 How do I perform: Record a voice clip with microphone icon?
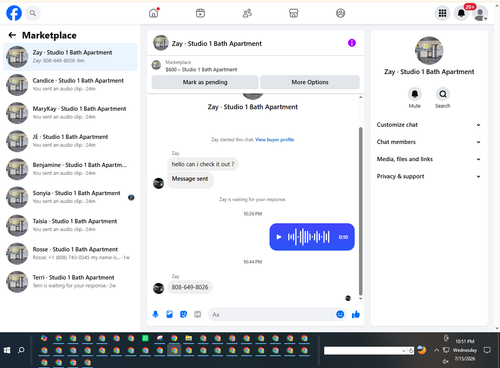(155, 314)
